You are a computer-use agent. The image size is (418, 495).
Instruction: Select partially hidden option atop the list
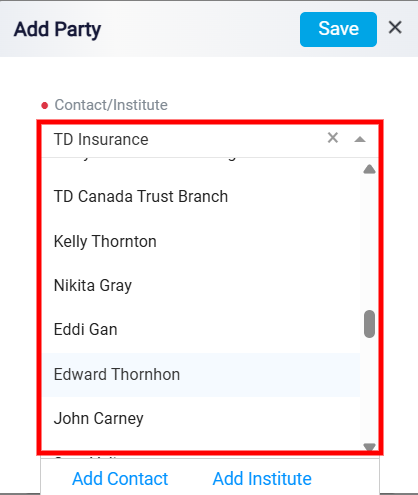point(201,160)
